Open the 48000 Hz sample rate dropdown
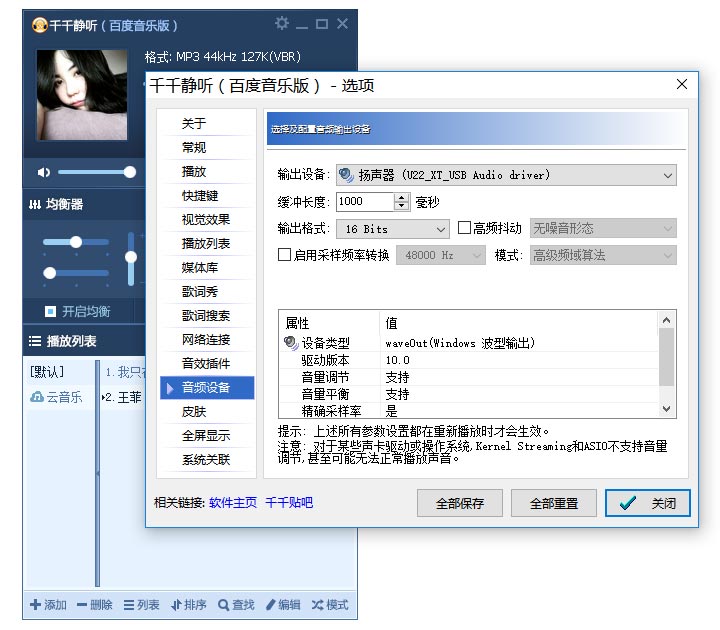The height and width of the screenshot is (630, 720). pos(440,255)
